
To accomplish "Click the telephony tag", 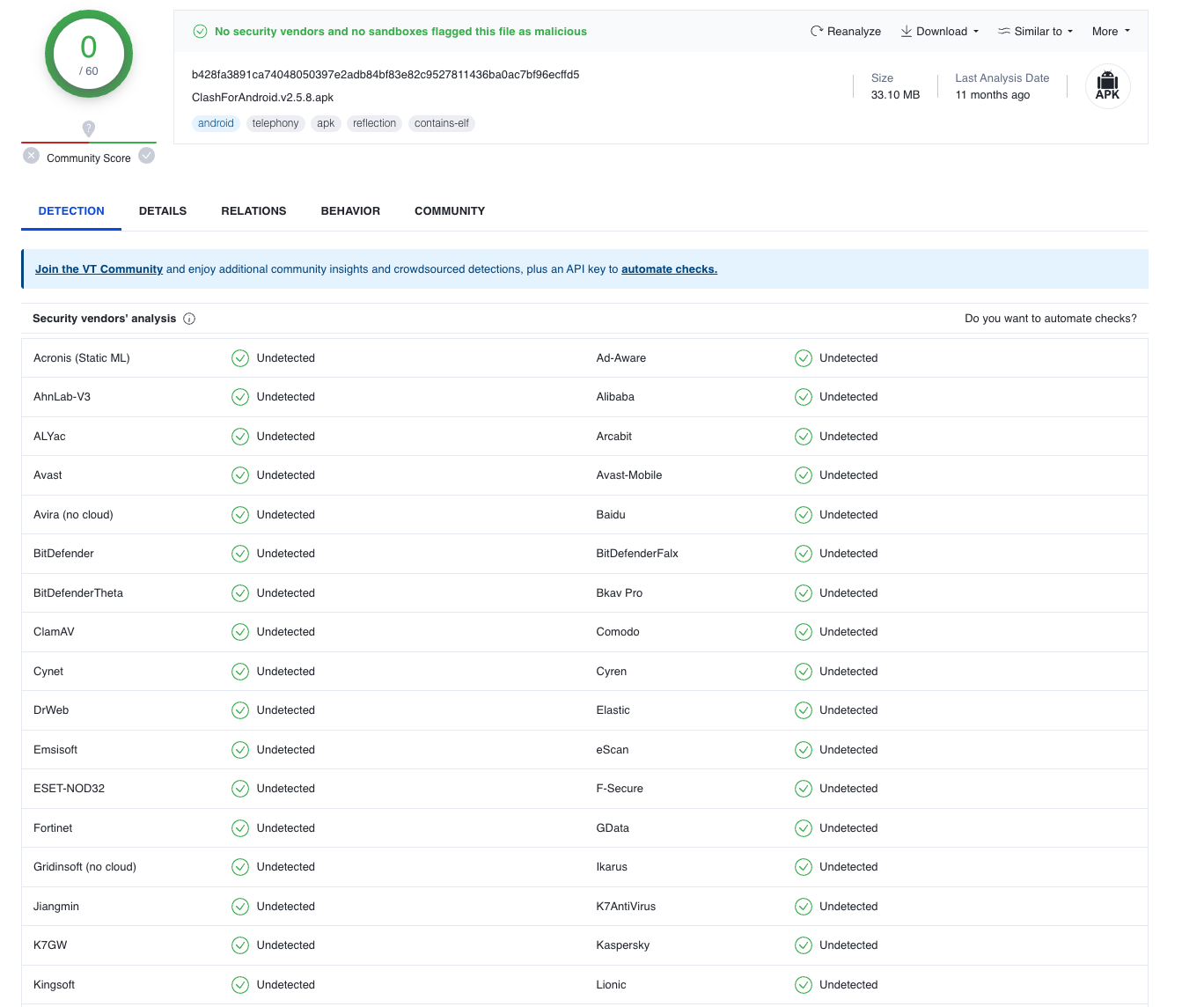I will pos(275,123).
